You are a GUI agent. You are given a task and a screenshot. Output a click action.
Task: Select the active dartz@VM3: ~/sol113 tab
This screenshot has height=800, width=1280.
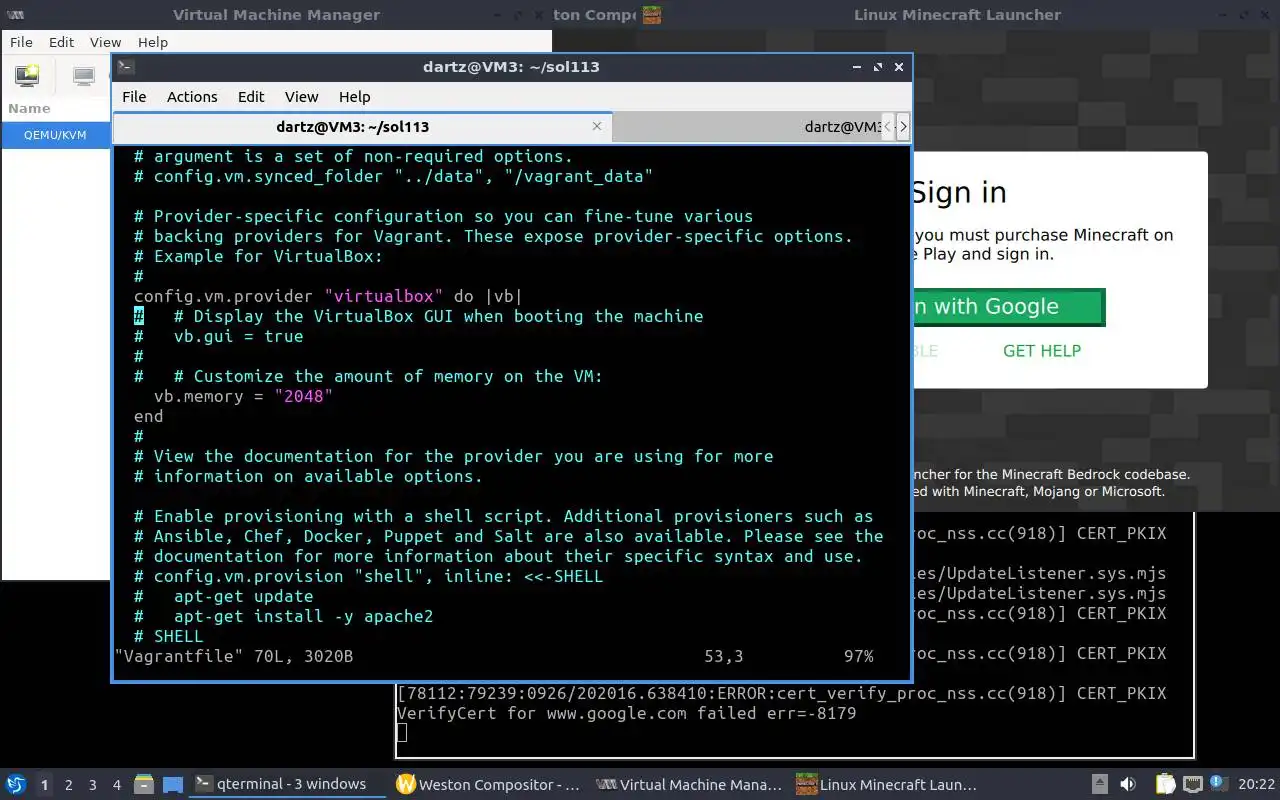click(x=362, y=127)
